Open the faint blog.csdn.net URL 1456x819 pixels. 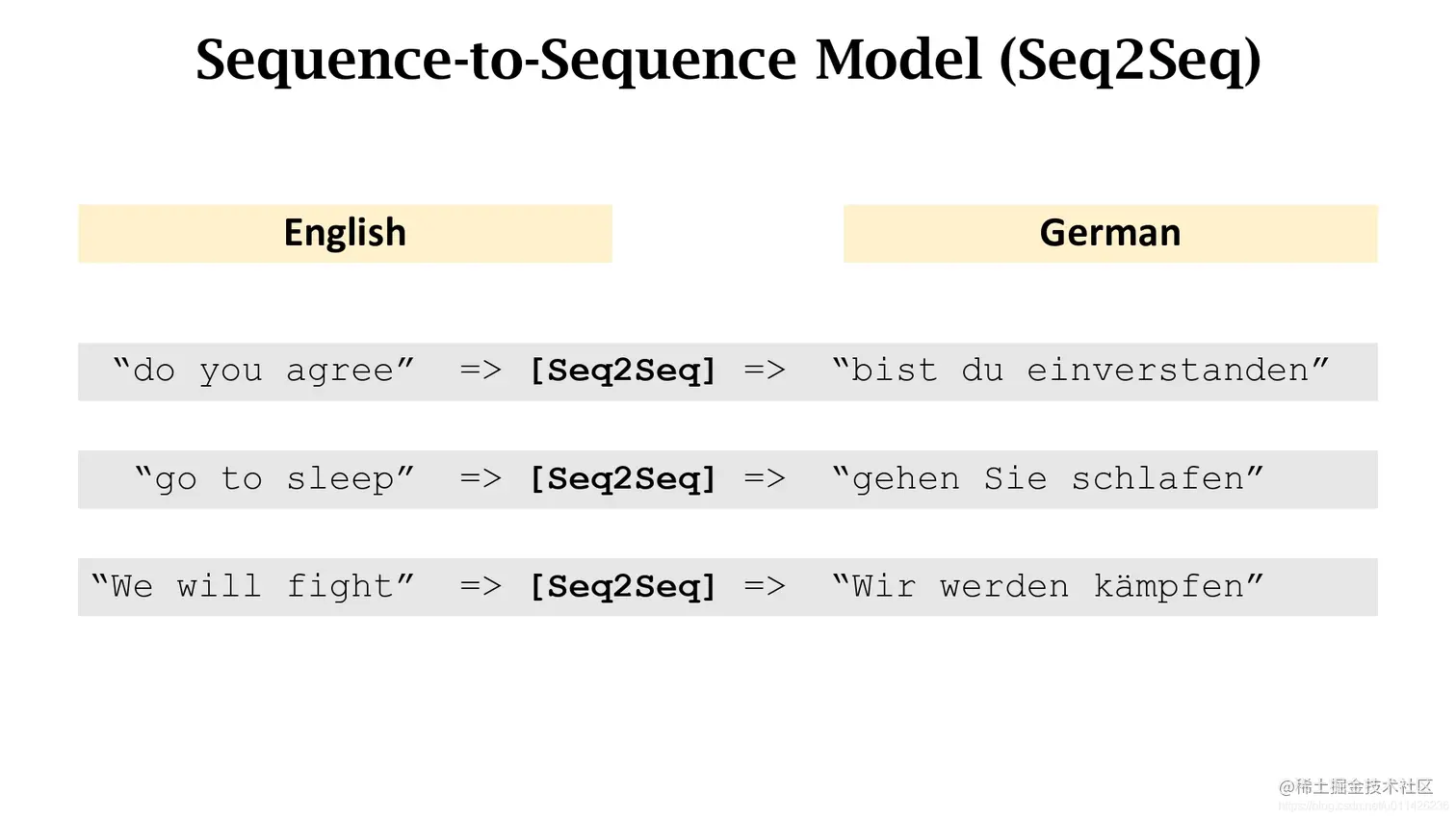click(1363, 806)
